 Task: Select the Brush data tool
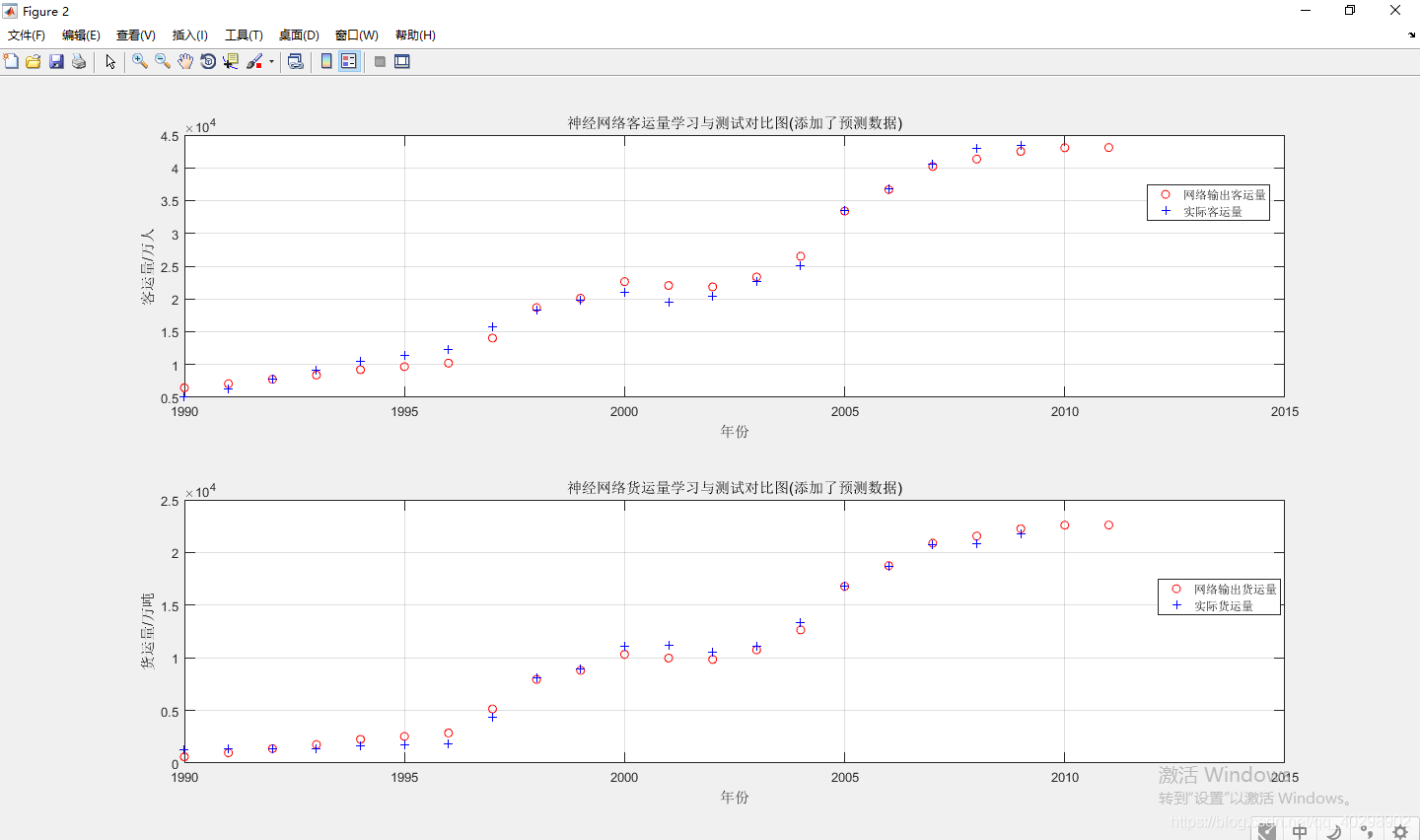click(x=254, y=61)
